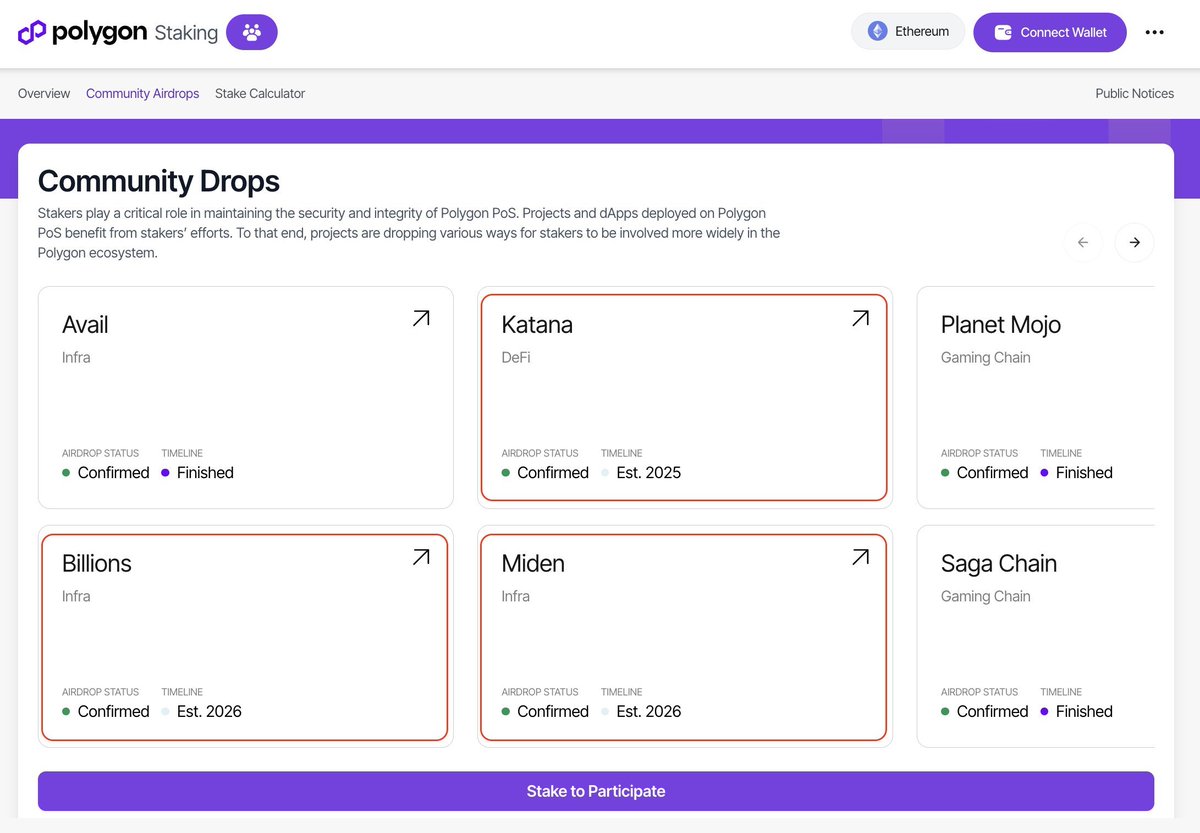The height and width of the screenshot is (833, 1200).
Task: Click the wallet icon in Connect Wallet
Action: click(1003, 32)
